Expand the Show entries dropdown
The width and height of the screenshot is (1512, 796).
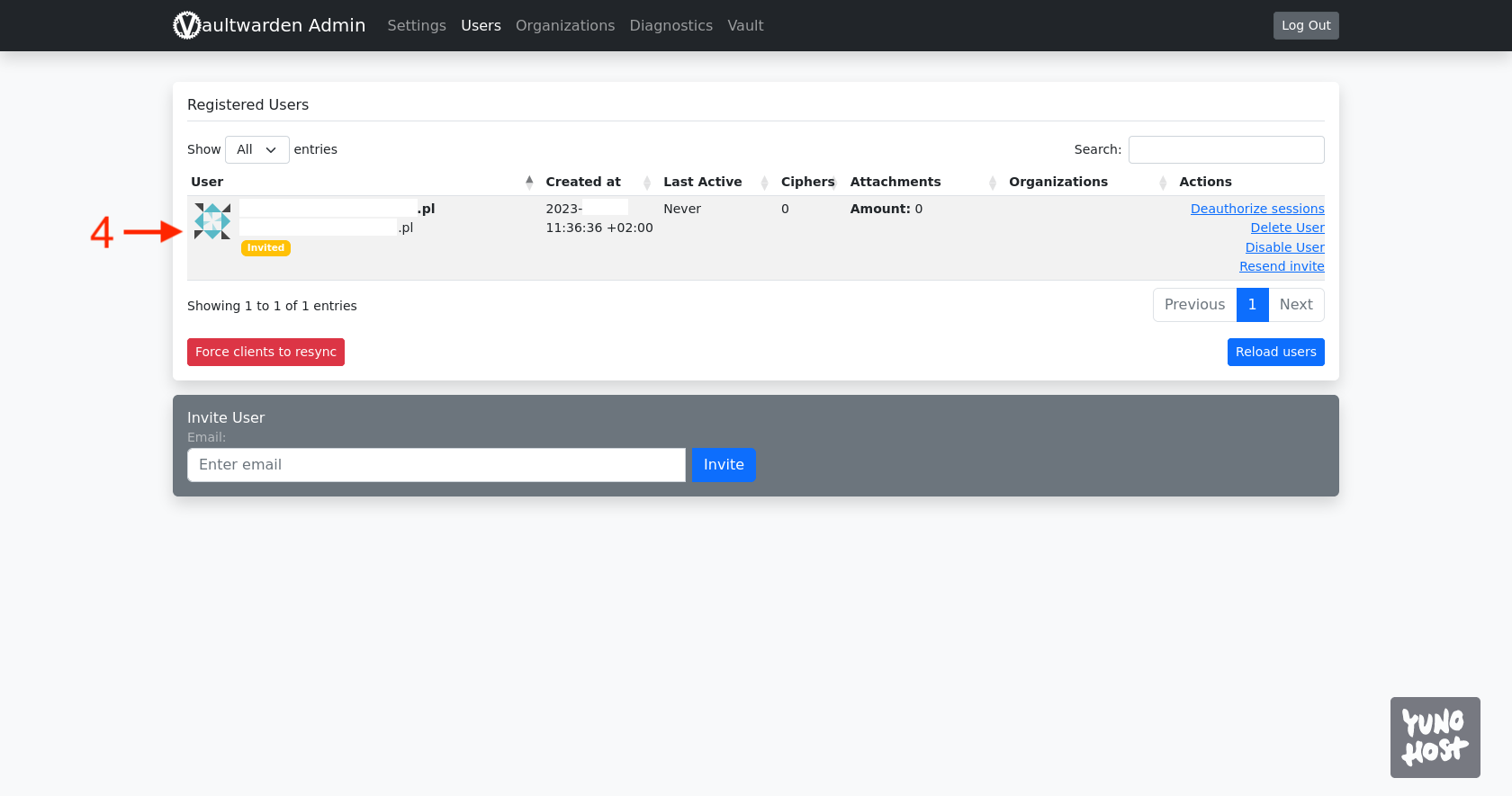(256, 149)
